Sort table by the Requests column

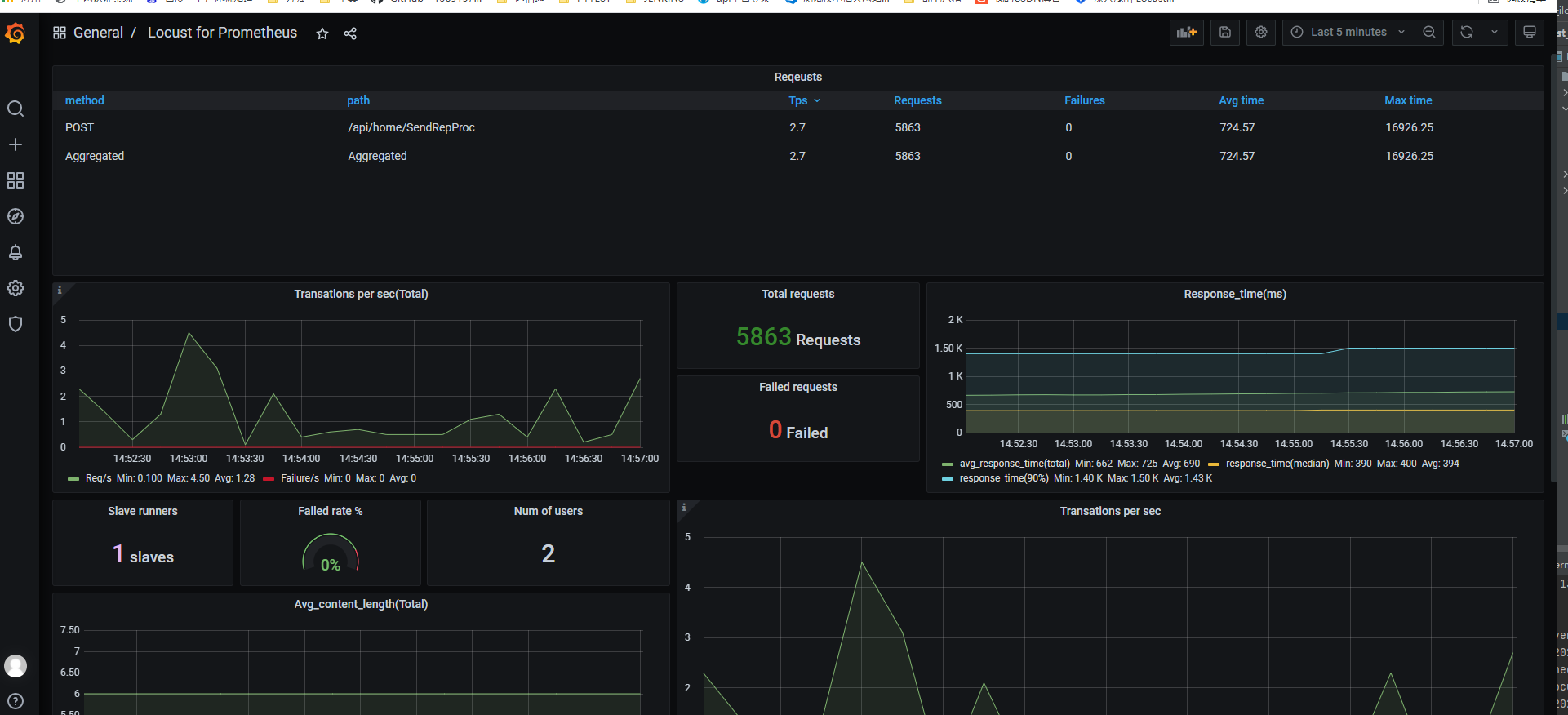pos(917,100)
